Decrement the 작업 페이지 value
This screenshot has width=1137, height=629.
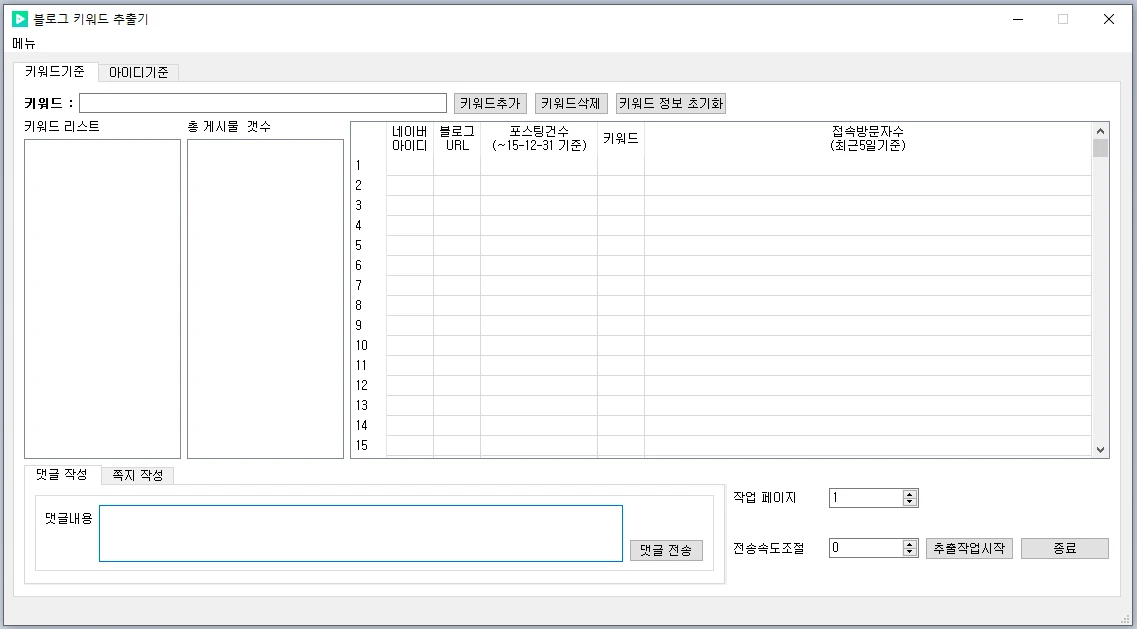[x=910, y=501]
